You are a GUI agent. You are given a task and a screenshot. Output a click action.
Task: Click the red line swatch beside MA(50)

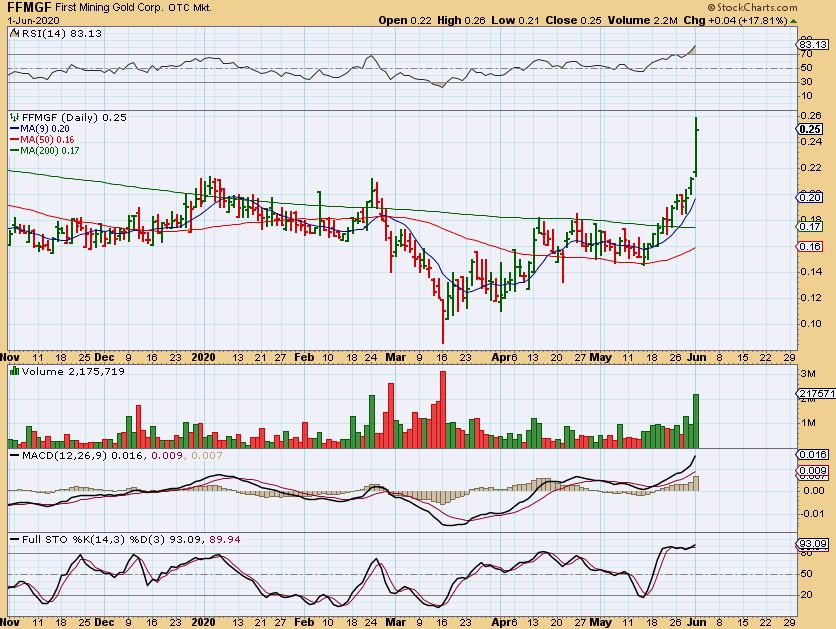click(14, 140)
